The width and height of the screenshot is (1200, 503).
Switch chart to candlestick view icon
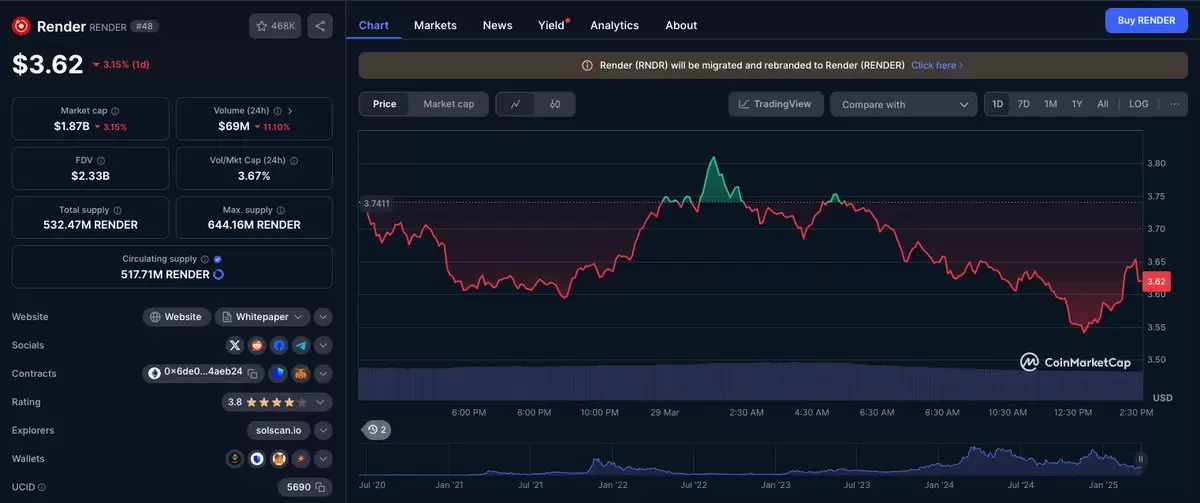point(554,104)
